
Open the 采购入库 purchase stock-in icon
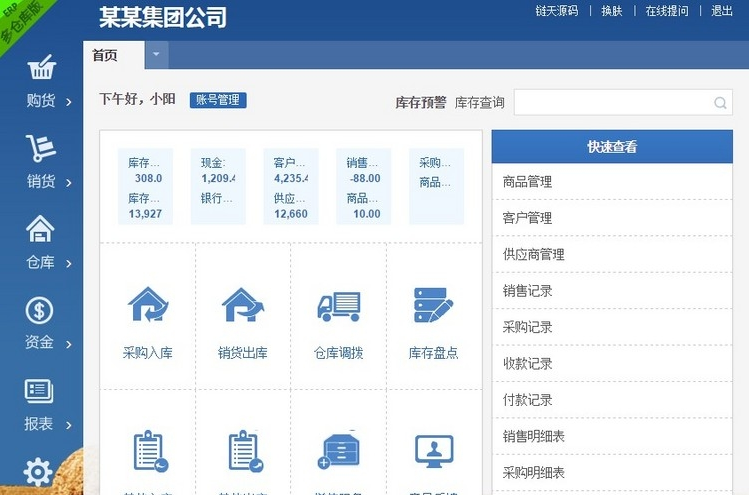click(x=148, y=306)
